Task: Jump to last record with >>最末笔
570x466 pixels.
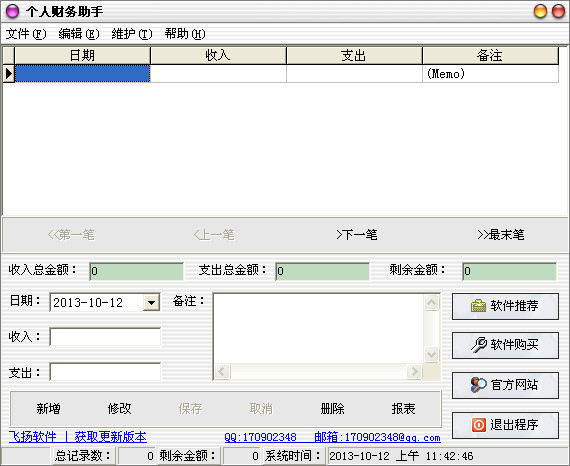Action: [501, 235]
